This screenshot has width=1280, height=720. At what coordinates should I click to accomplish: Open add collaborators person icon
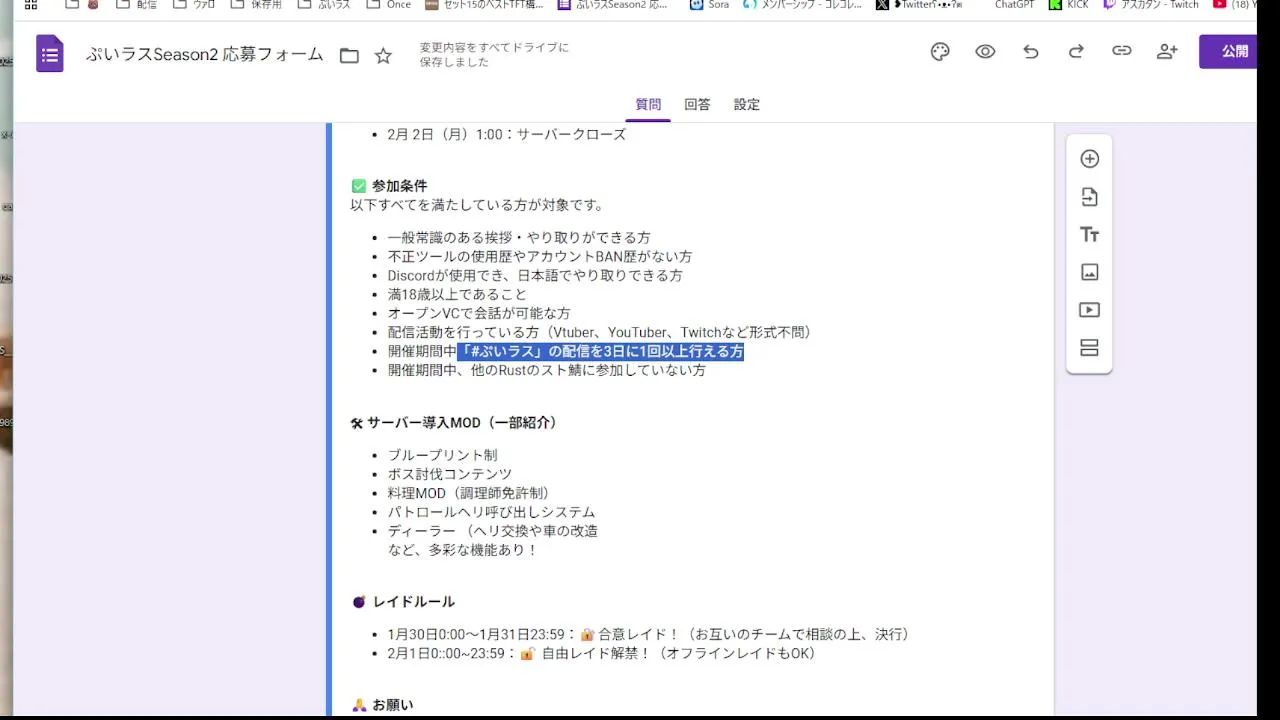[x=1167, y=52]
